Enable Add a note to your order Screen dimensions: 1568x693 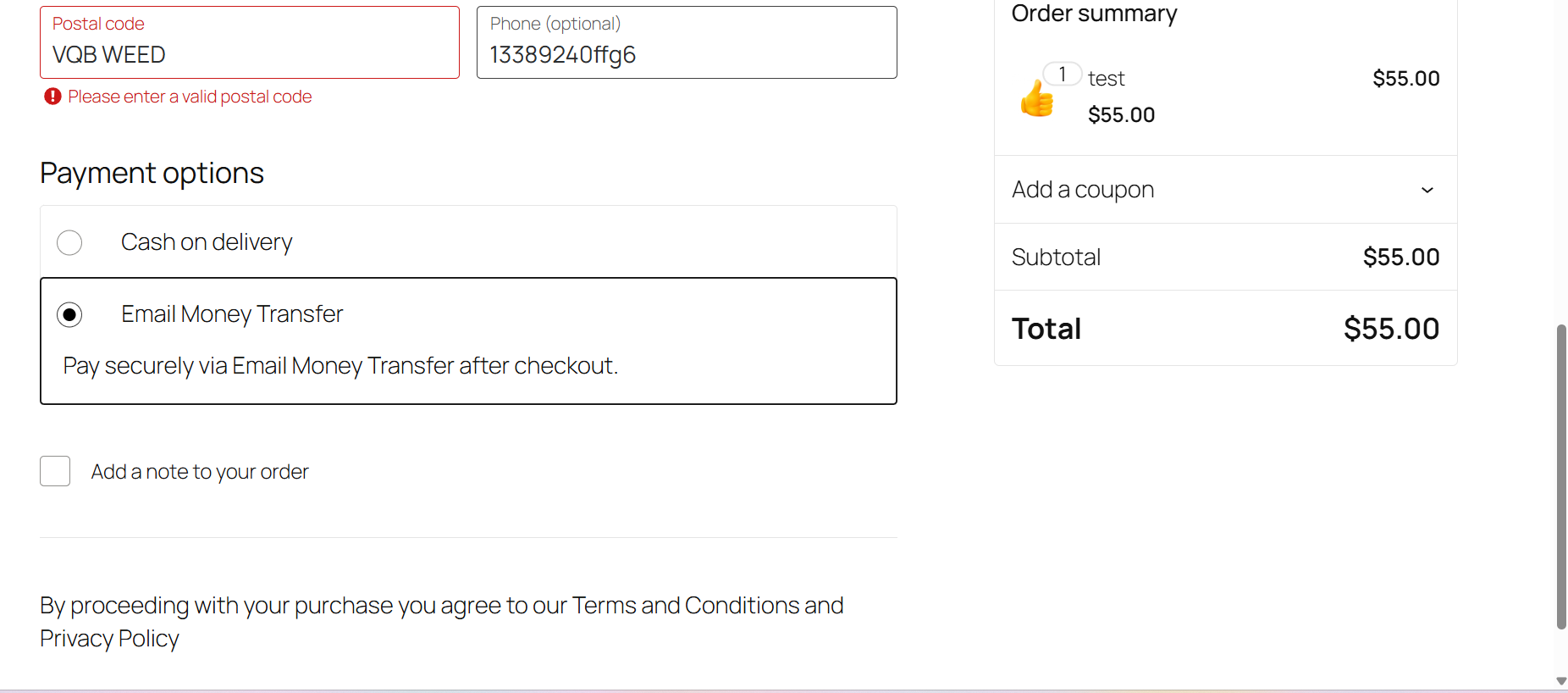pos(55,471)
